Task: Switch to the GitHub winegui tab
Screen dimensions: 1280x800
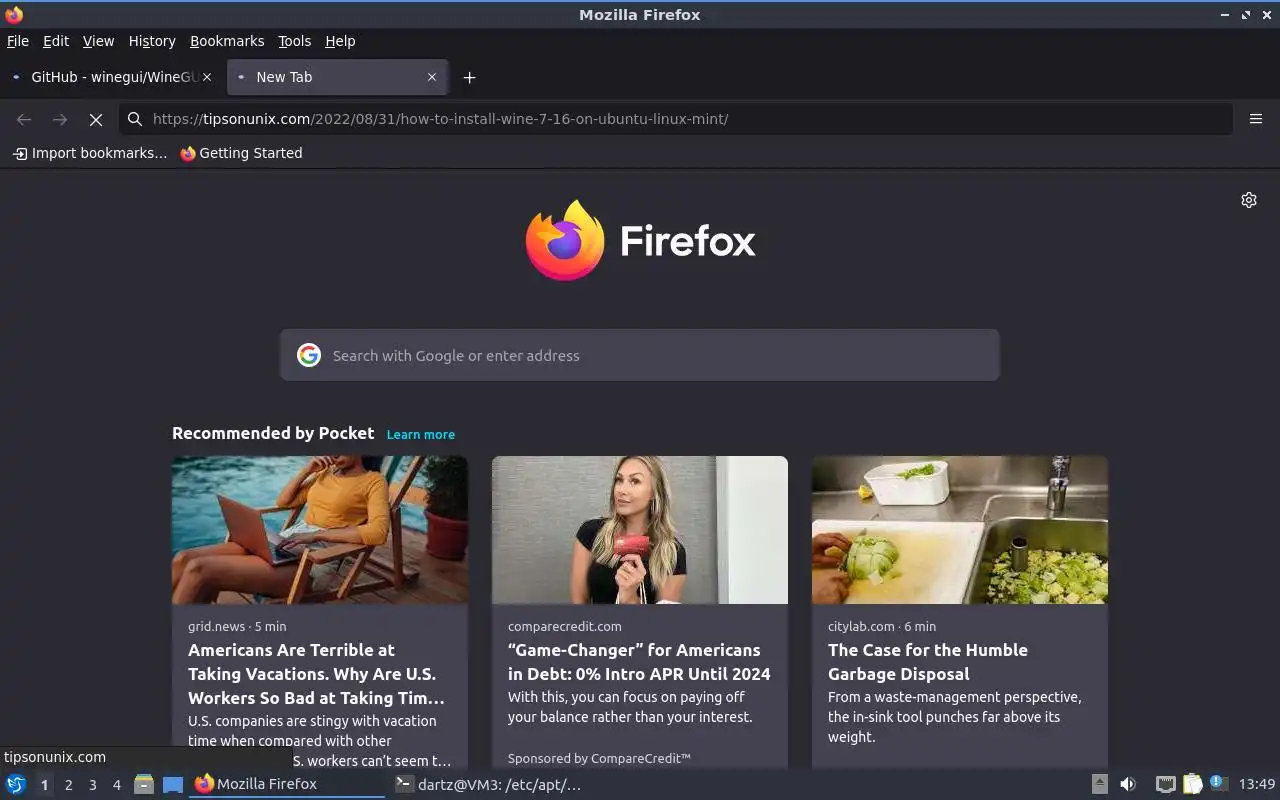Action: pos(111,77)
